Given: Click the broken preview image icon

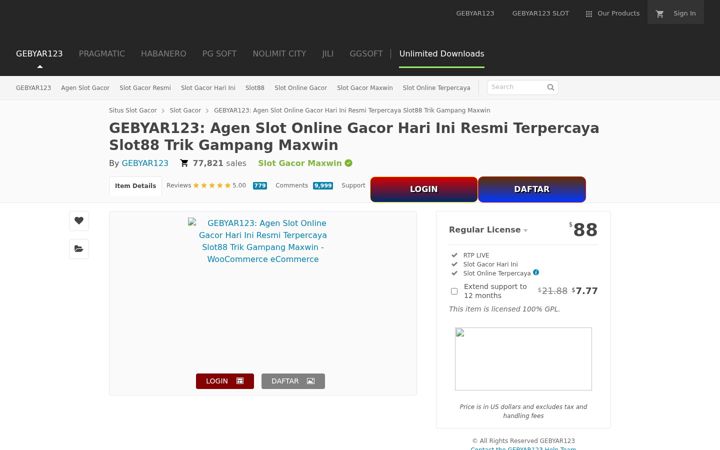Looking at the screenshot, I should 192,222.
